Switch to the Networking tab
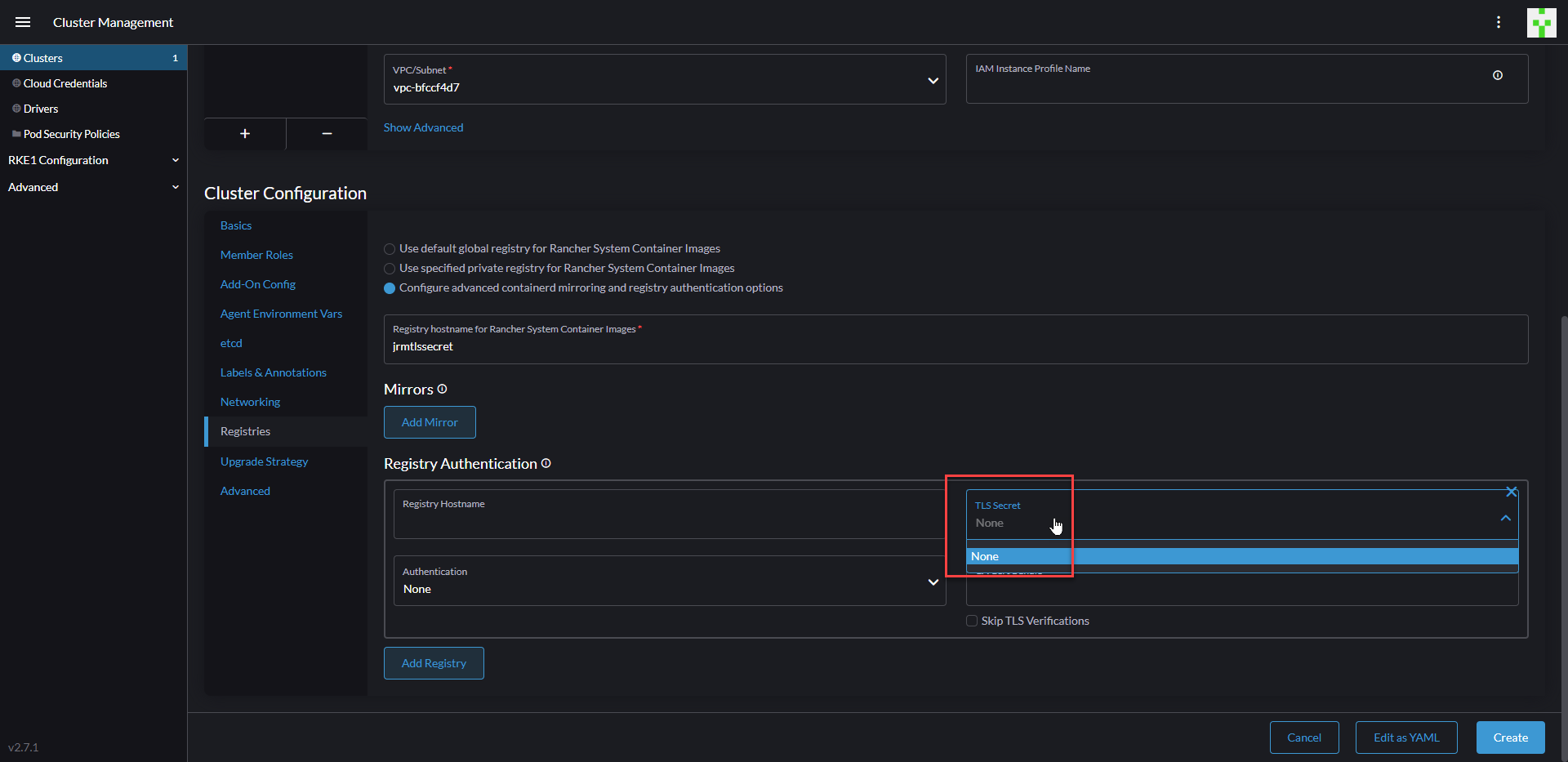This screenshot has height=762, width=1568. pos(250,402)
